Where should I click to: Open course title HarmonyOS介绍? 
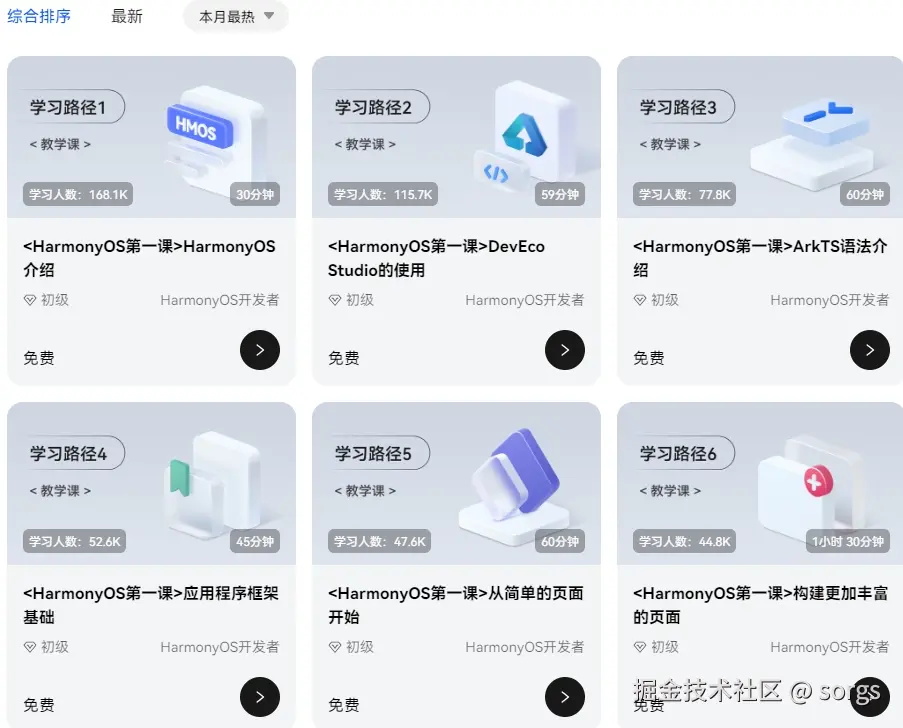[149, 258]
